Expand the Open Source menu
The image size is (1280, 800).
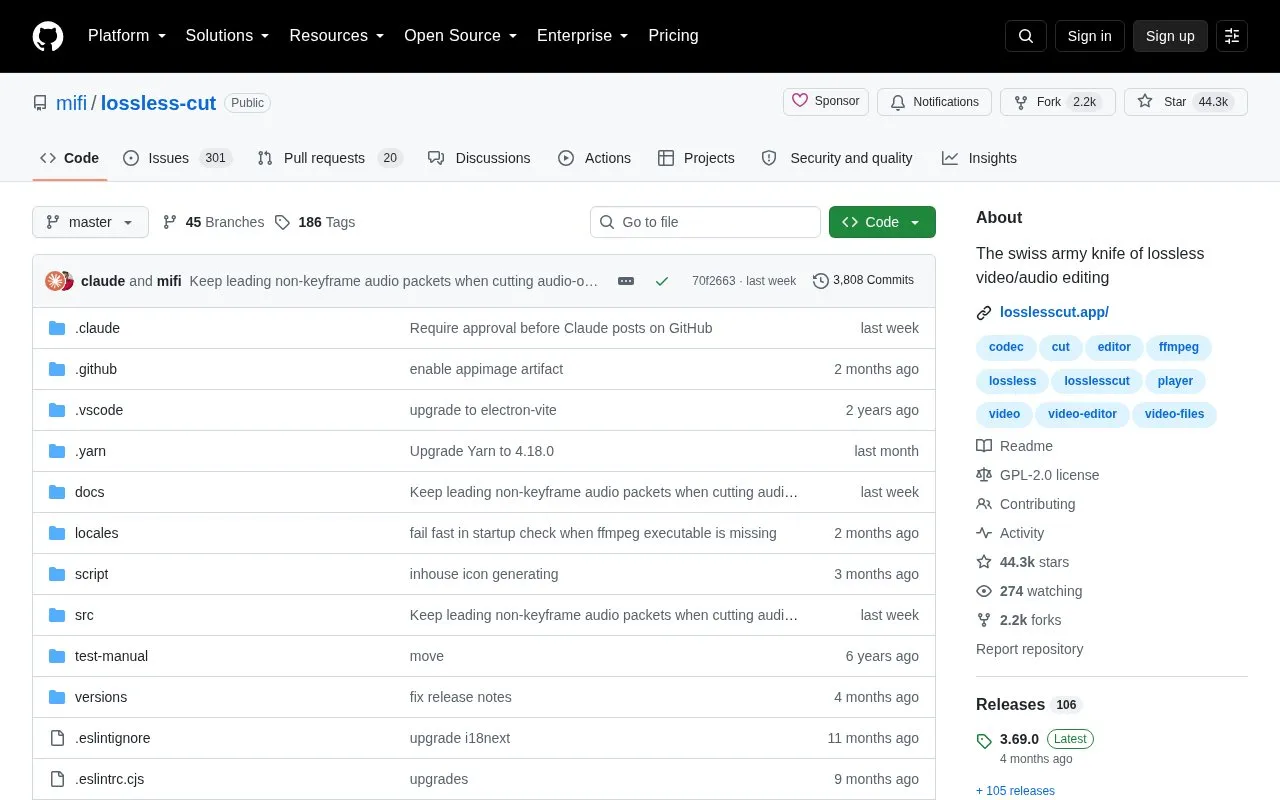461,36
